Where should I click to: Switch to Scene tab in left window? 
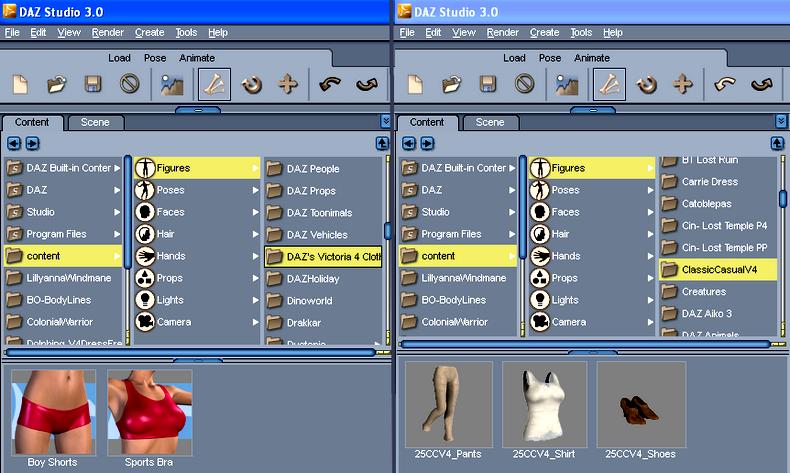(x=95, y=122)
